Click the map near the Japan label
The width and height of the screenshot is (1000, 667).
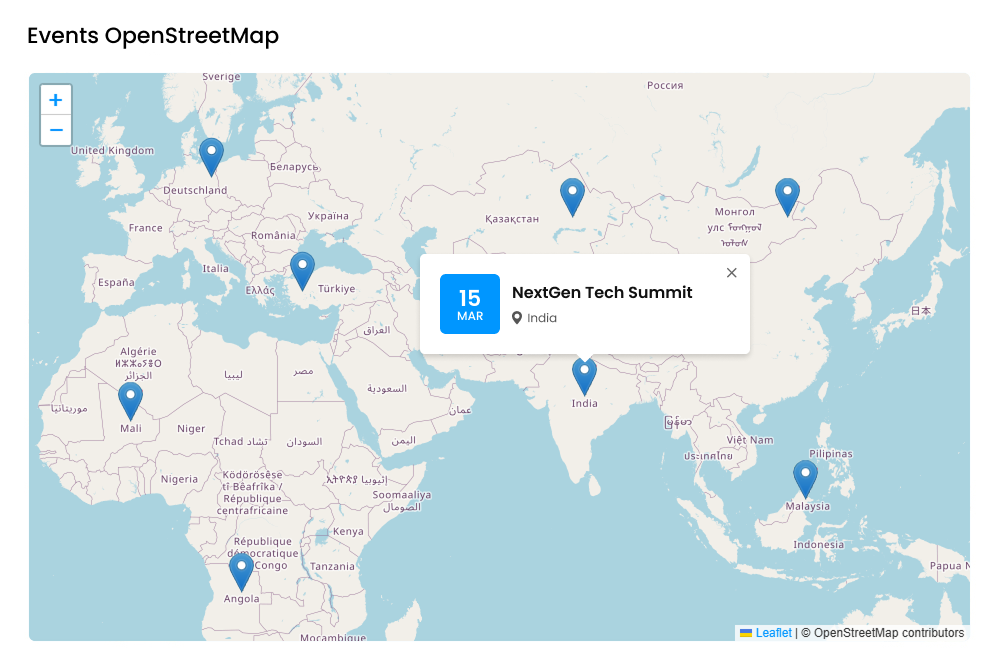point(921,310)
